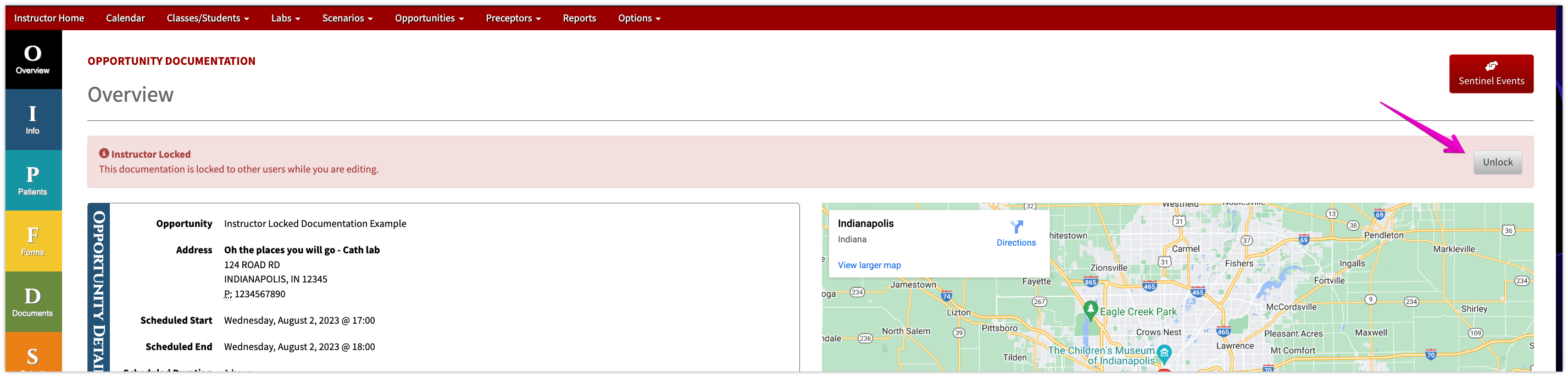Image resolution: width=1568 pixels, height=377 pixels.
Task: Click the Markleville label on the map
Action: [x=1454, y=249]
